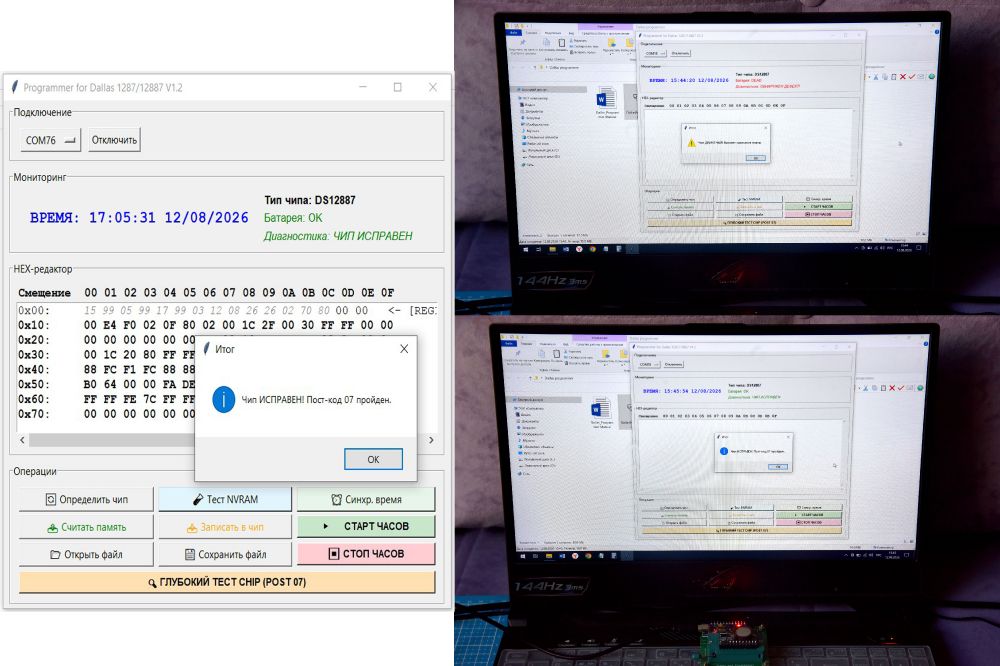Image resolution: width=1000 pixels, height=666 pixels.
Task: Open the COM76 port dropdown
Action: pos(50,140)
